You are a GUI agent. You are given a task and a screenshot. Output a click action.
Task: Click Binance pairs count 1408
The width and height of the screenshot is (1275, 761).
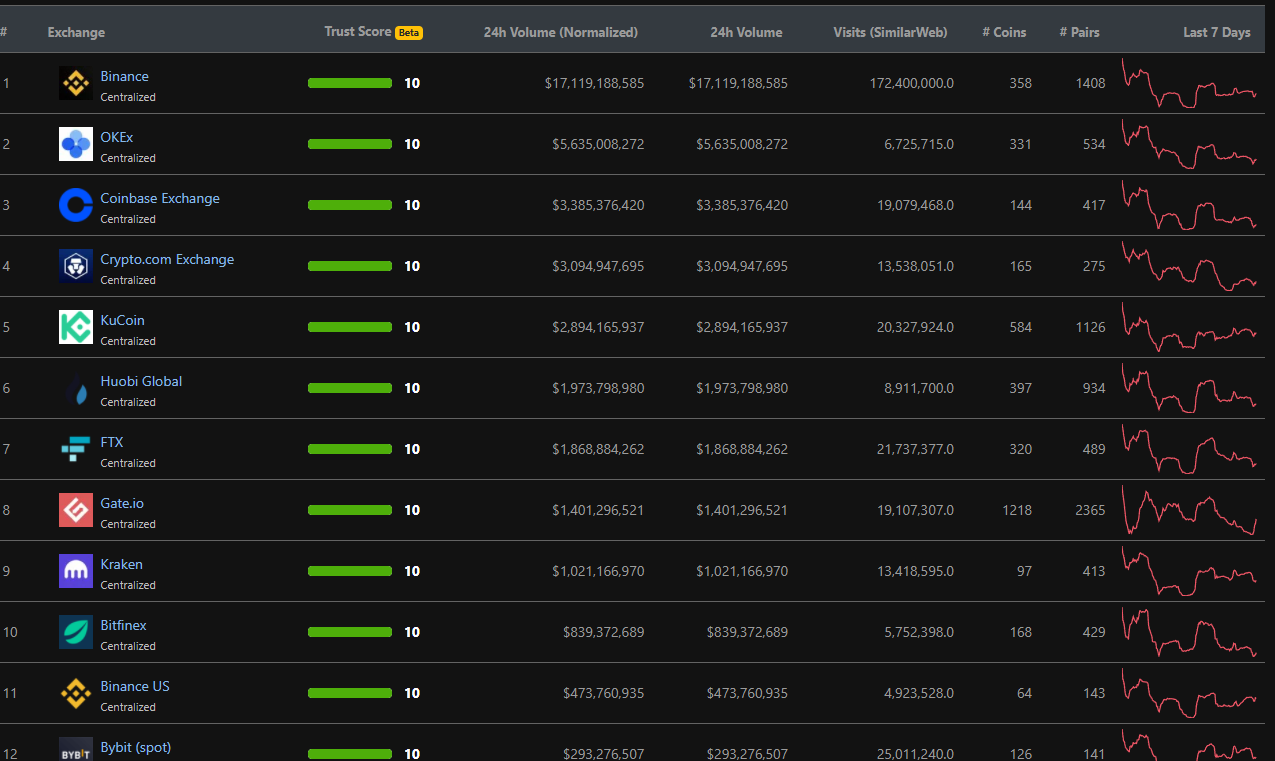coord(1090,83)
